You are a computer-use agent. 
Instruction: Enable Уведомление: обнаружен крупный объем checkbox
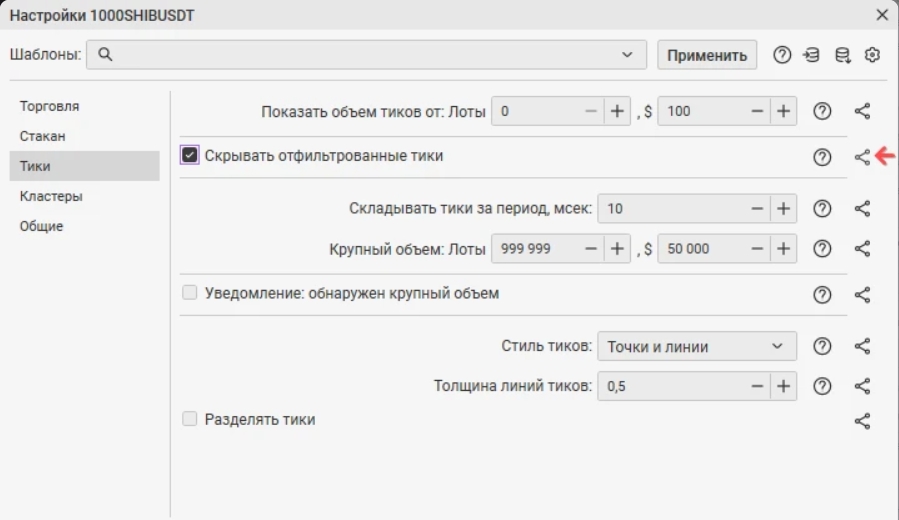189,293
